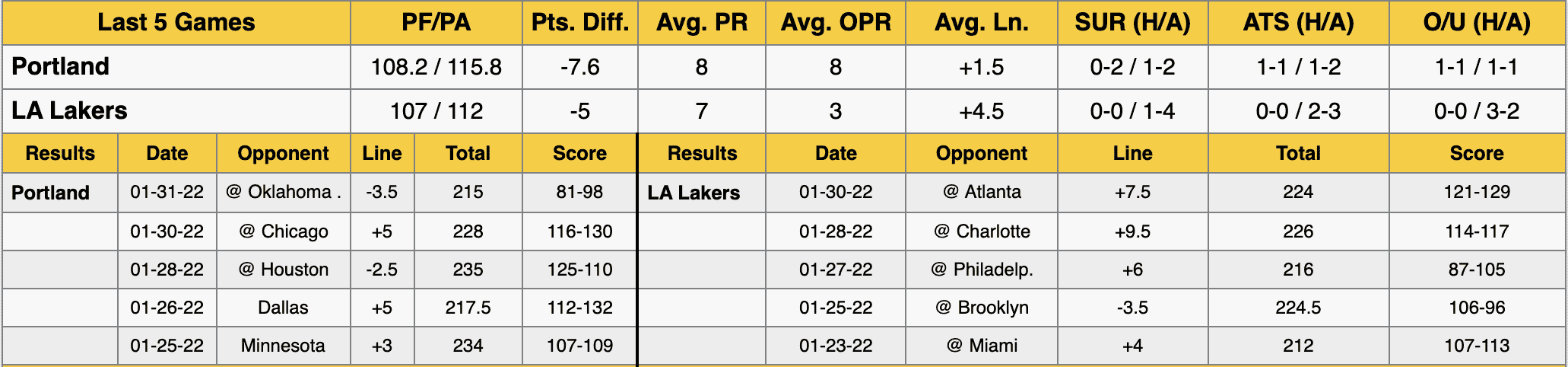1568x367 pixels.
Task: Click the Avg. OPR column header
Action: pos(835,23)
